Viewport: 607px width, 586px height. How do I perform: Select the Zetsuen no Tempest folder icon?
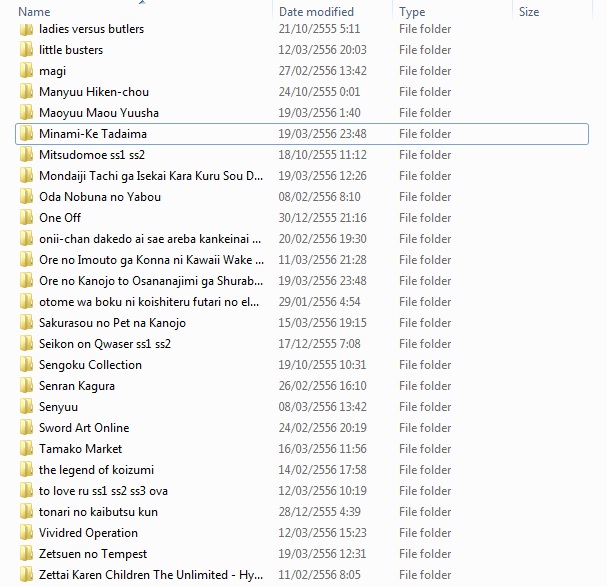tap(26, 553)
